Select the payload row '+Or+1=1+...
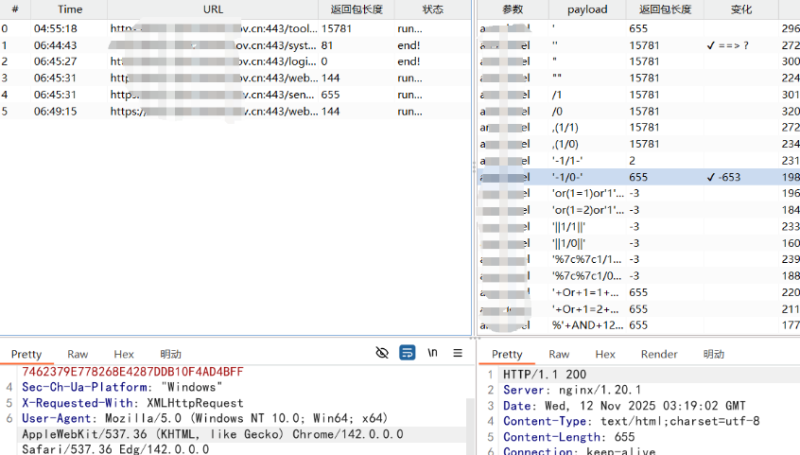 638,292
